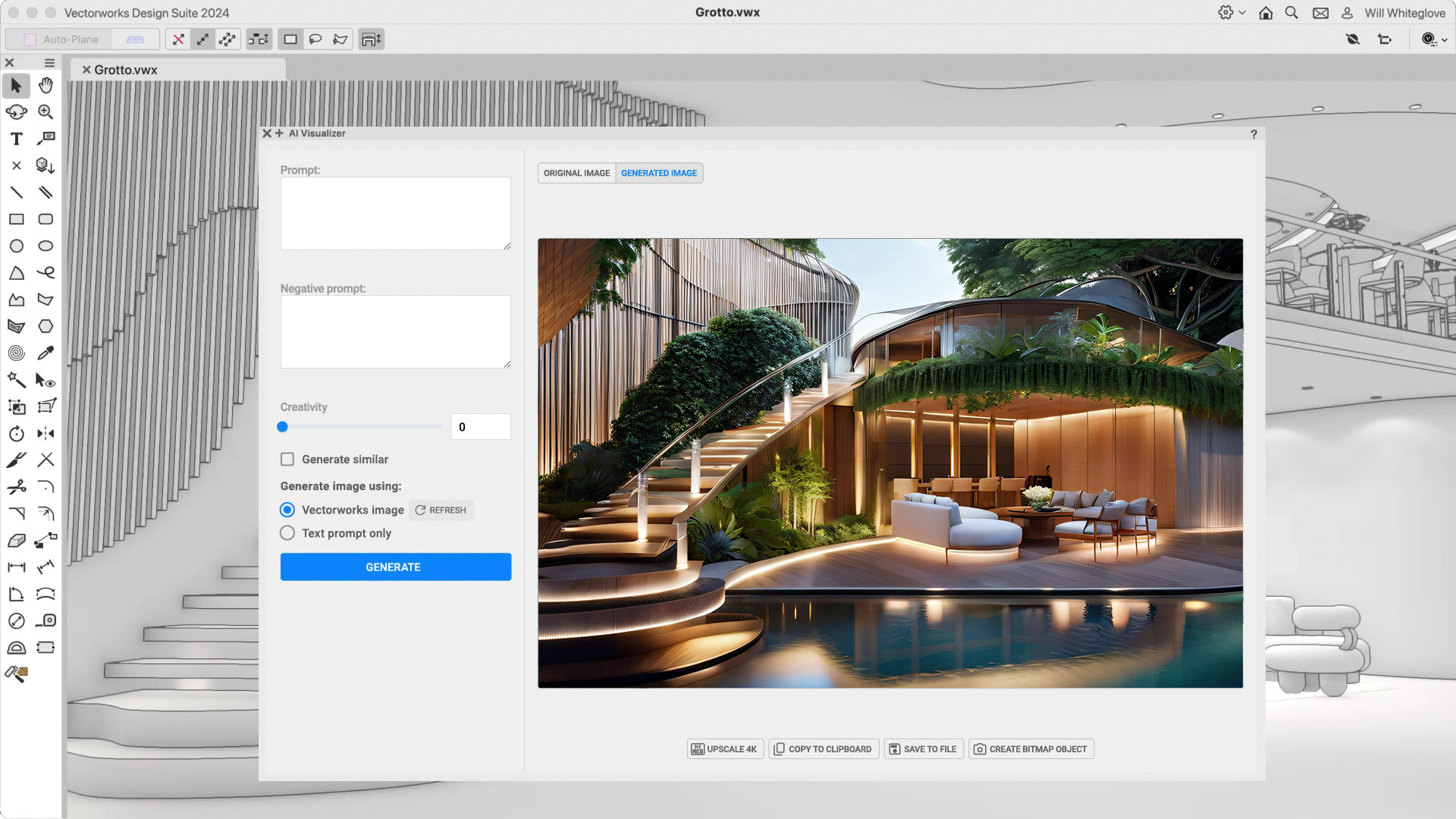Open the tool palette hamburger menu
The image size is (1456, 819).
pyautogui.click(x=49, y=63)
